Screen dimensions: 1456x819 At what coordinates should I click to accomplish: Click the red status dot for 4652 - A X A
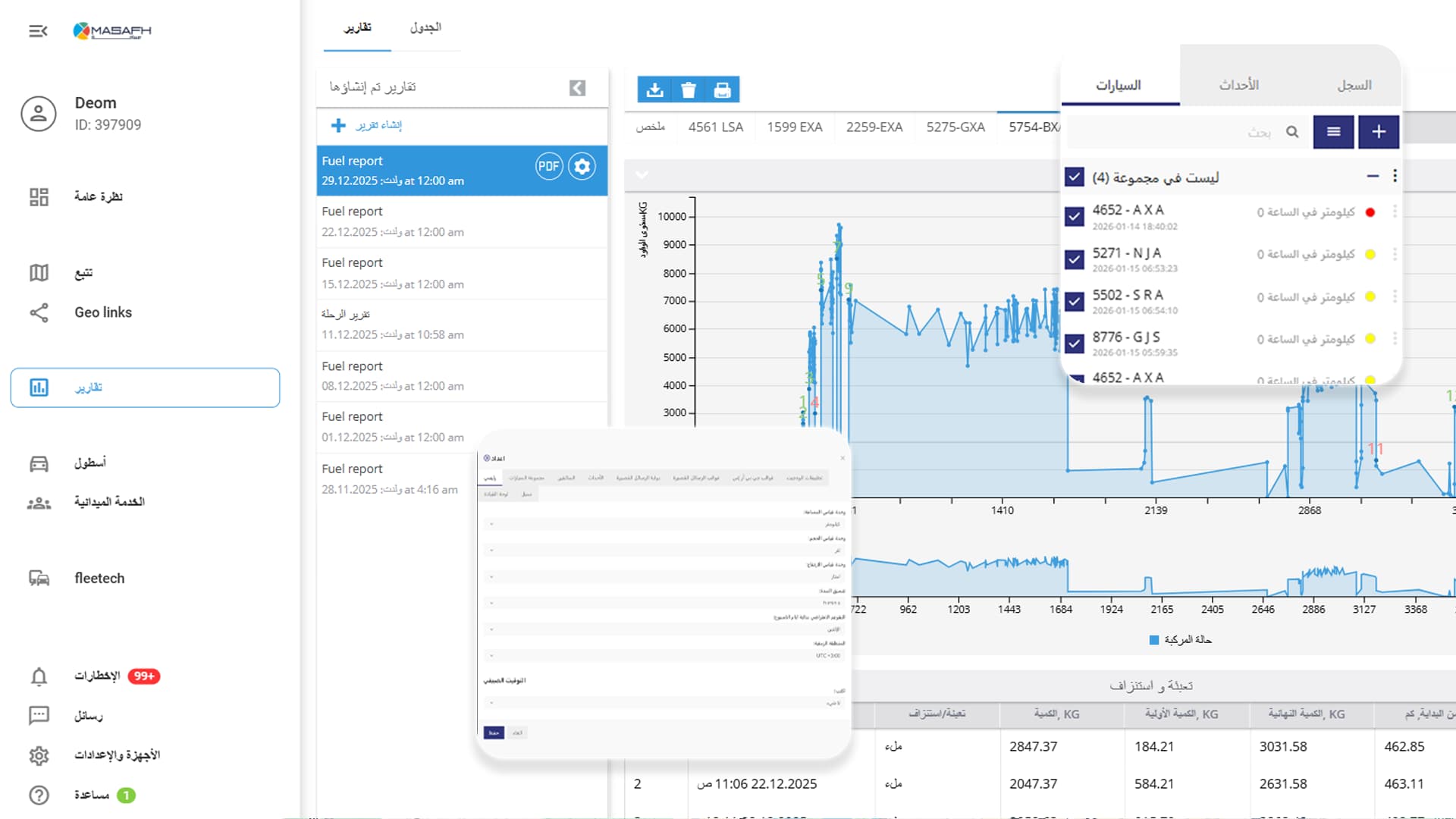tap(1370, 212)
